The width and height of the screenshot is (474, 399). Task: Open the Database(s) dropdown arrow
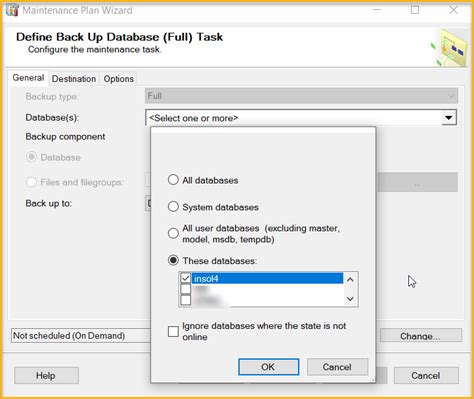click(x=449, y=118)
